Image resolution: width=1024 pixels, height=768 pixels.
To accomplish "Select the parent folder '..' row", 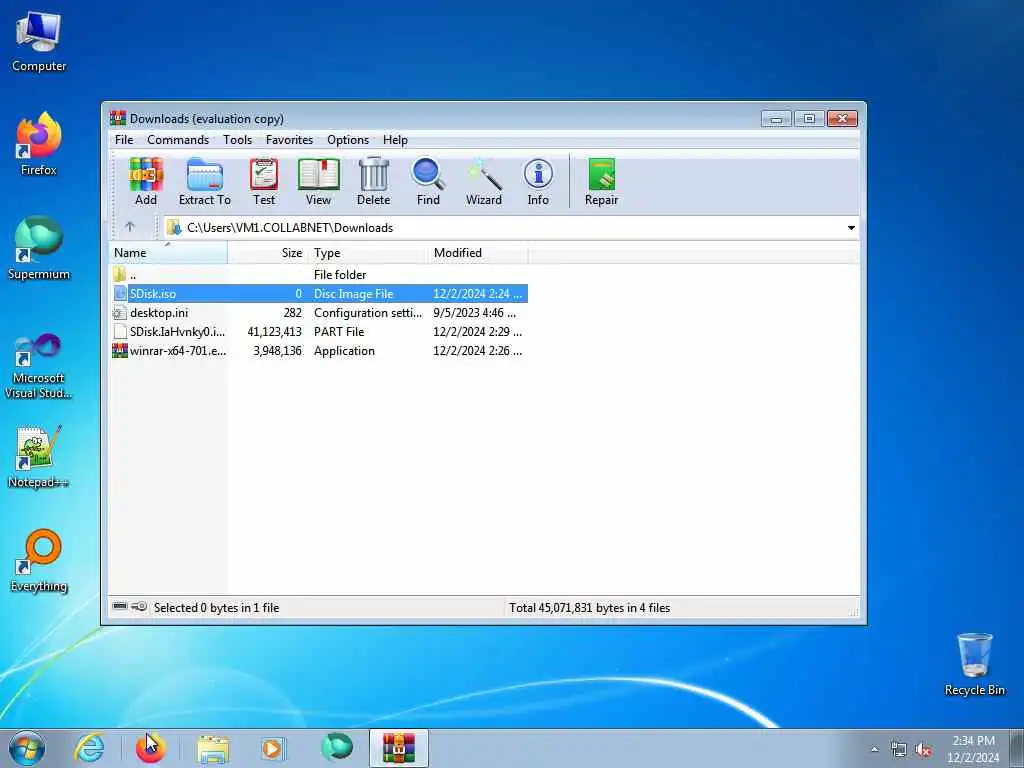I will coord(319,274).
